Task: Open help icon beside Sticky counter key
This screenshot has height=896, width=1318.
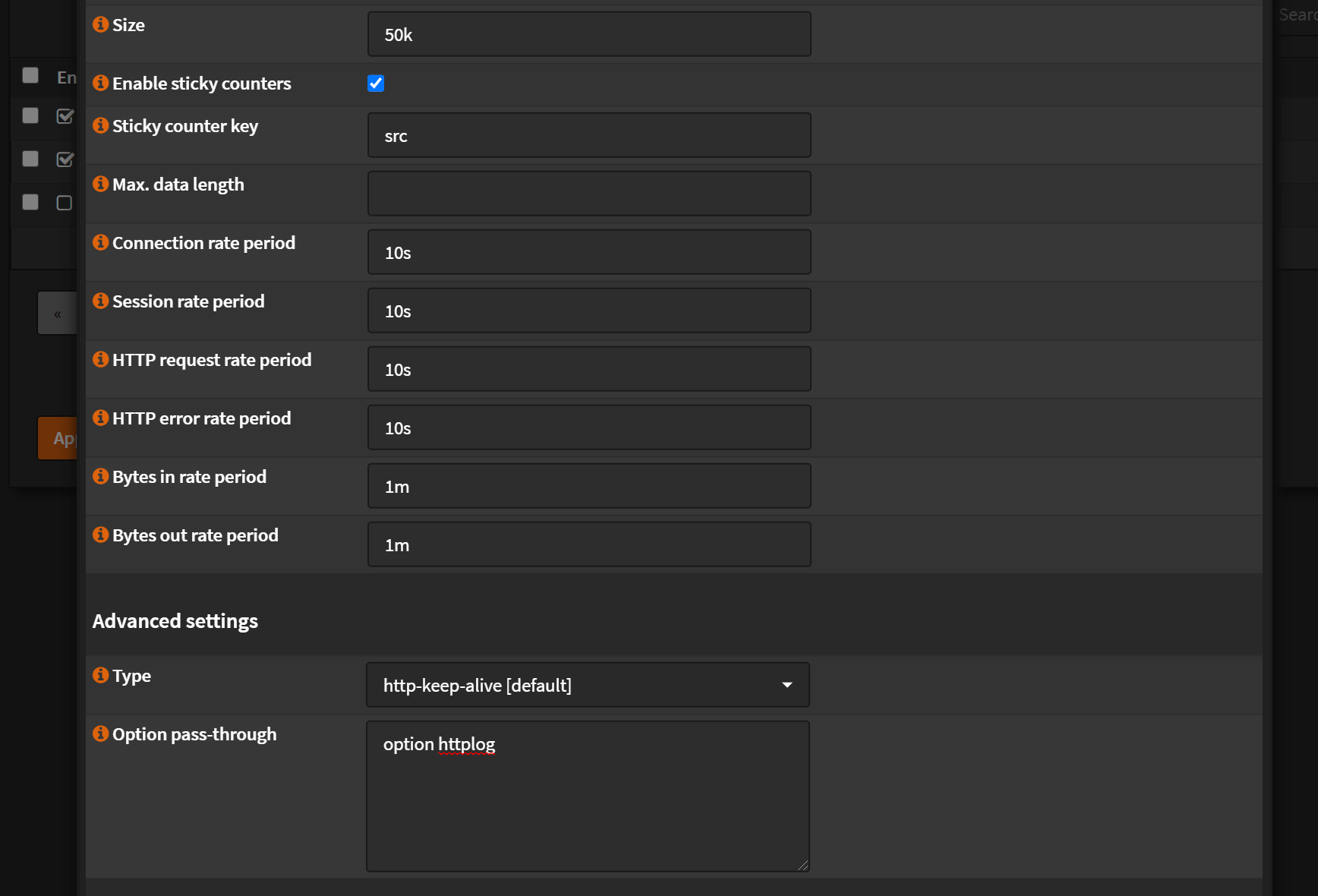Action: (x=100, y=125)
